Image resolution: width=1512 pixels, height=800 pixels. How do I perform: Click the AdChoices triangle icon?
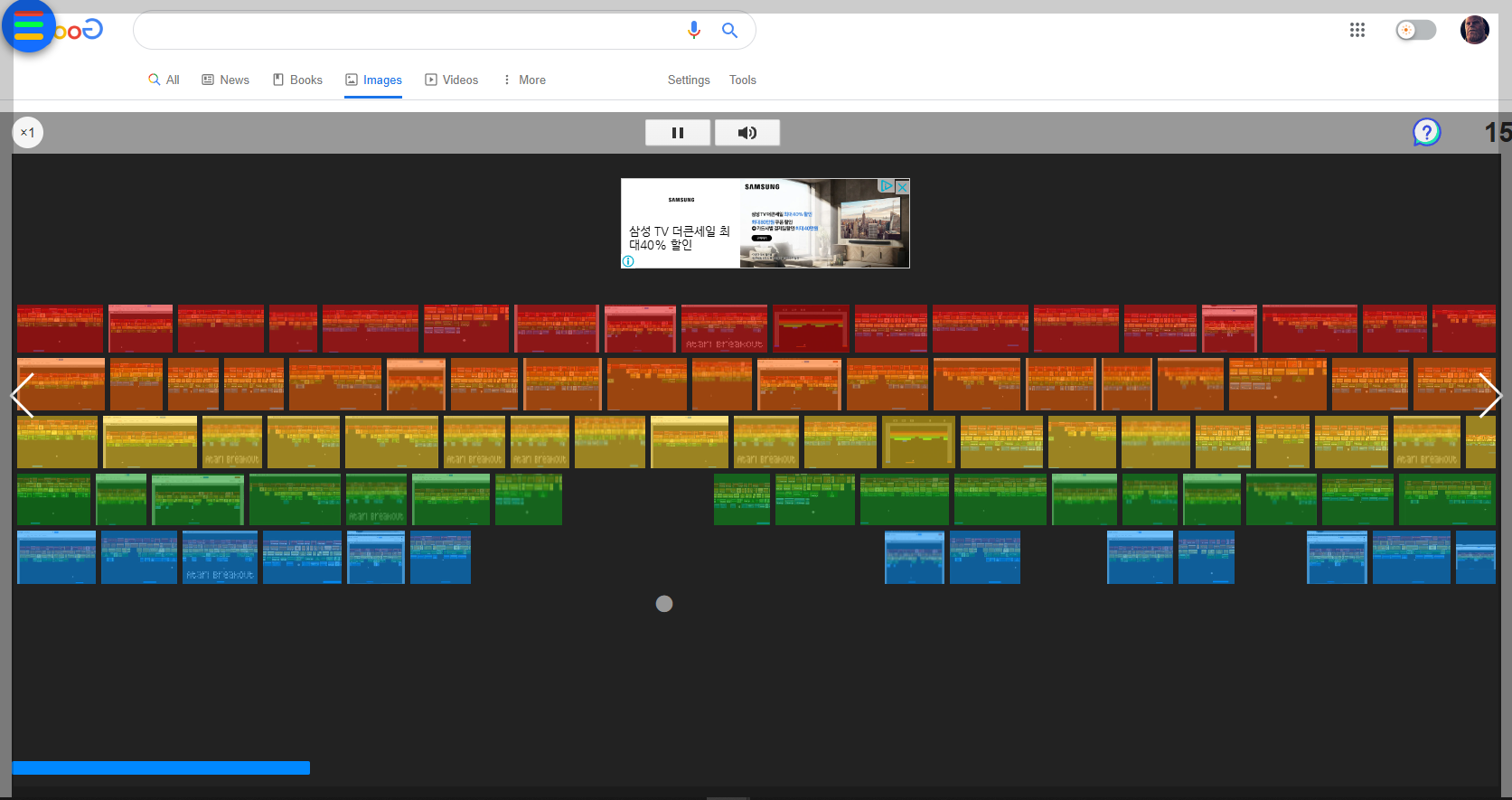887,186
